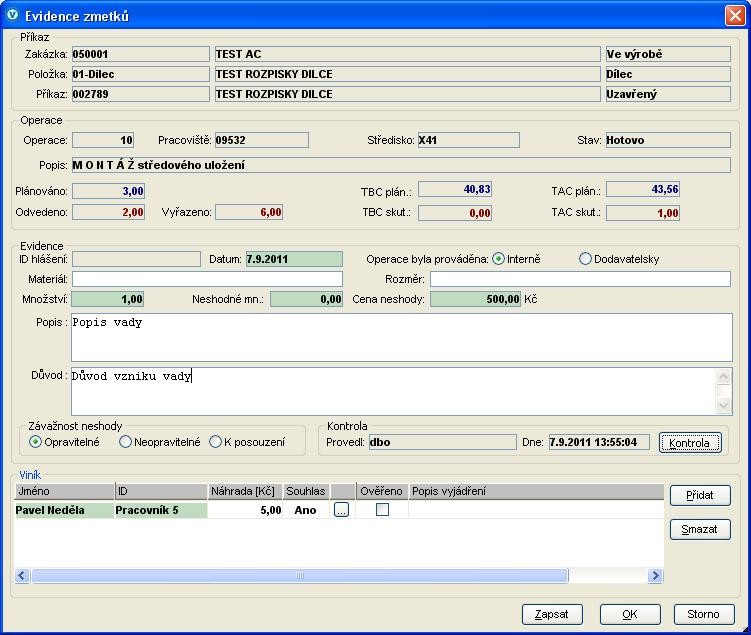Click the Vyřazeno value 6,00

[x=249, y=212]
